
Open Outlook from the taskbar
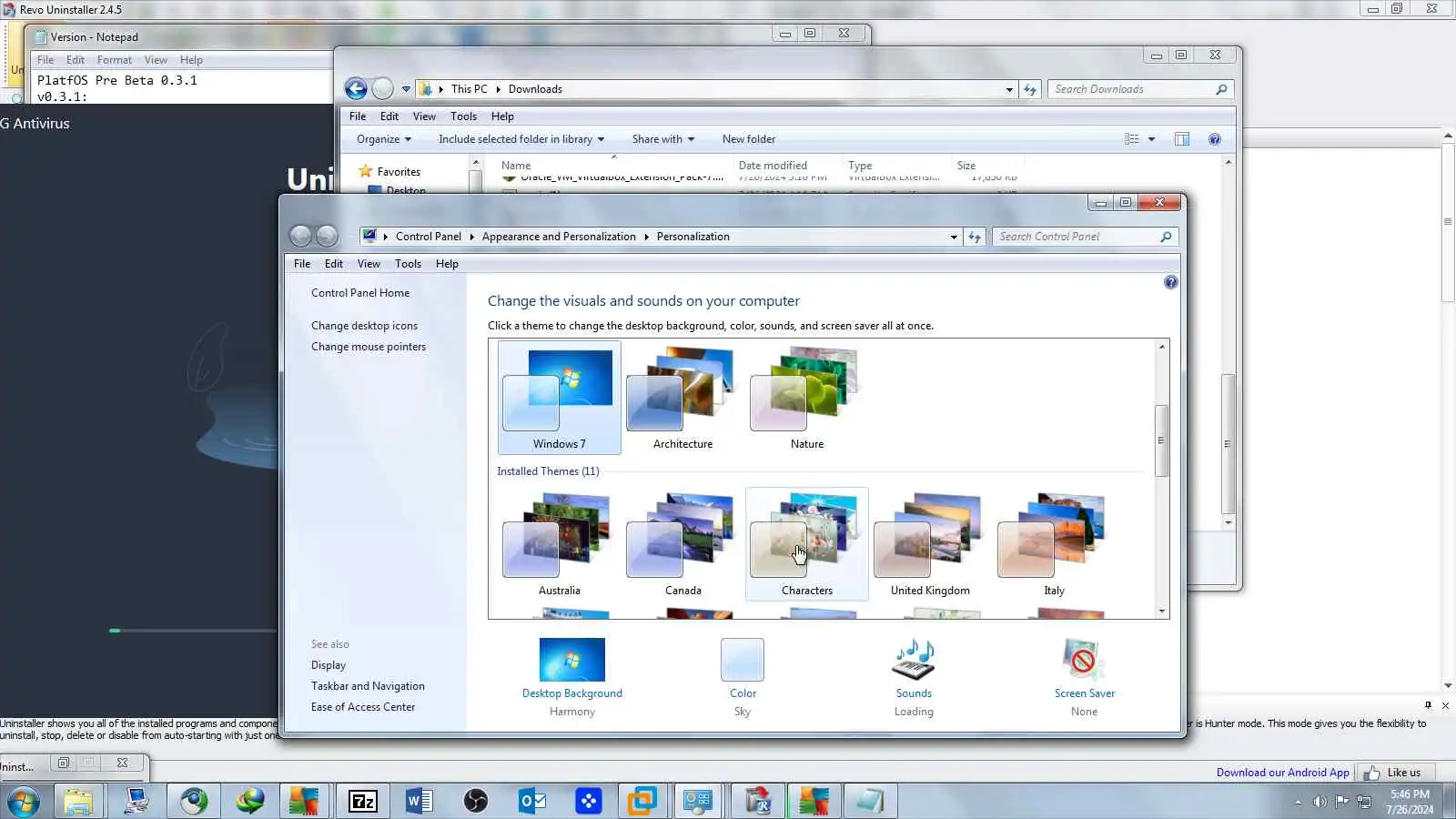point(531,801)
